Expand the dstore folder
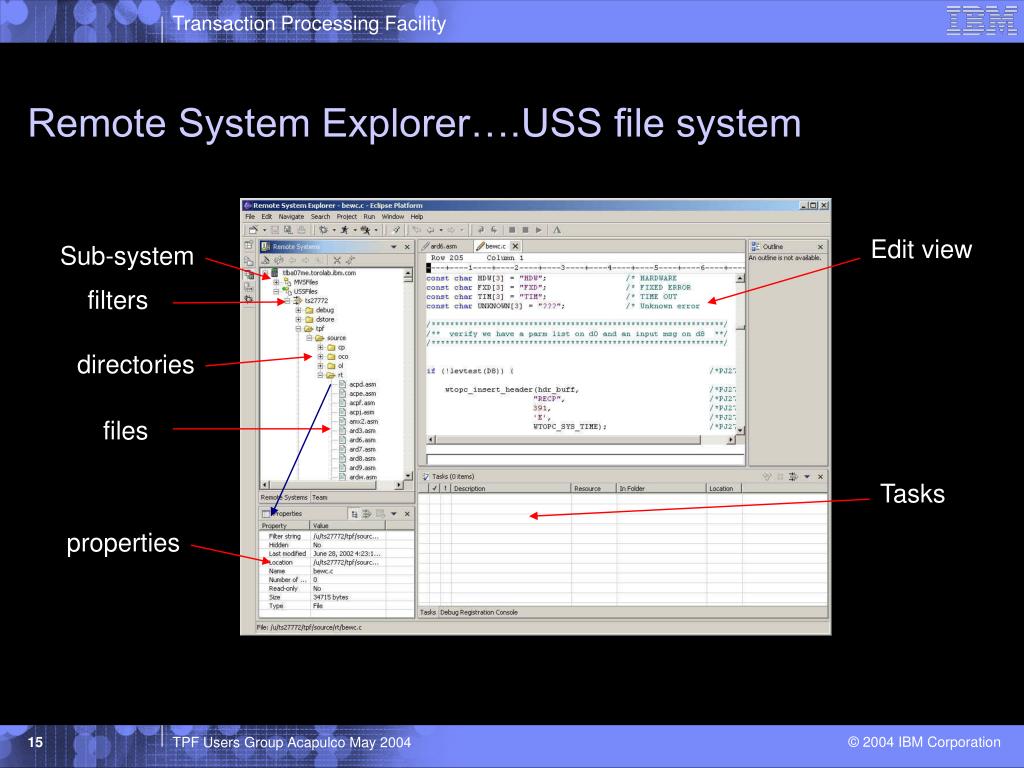 click(298, 319)
